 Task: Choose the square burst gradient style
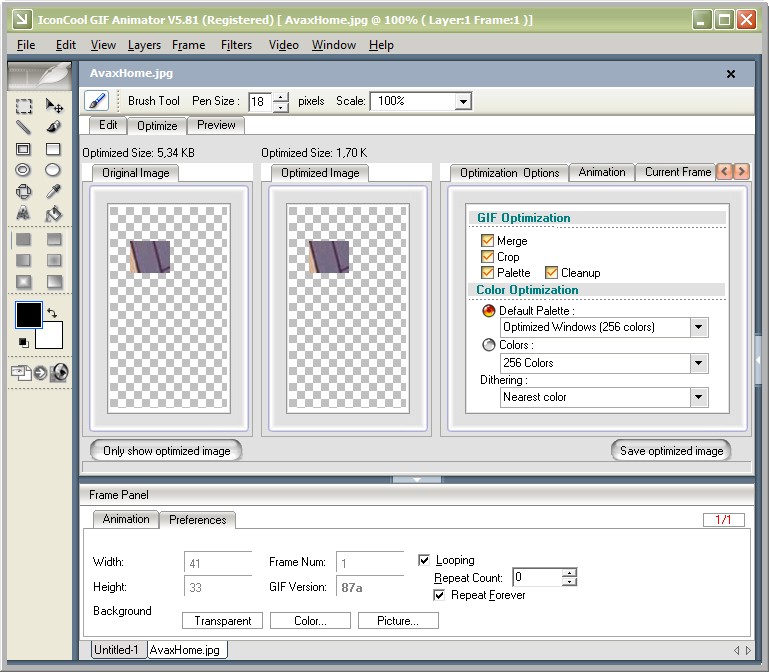pyautogui.click(x=24, y=282)
